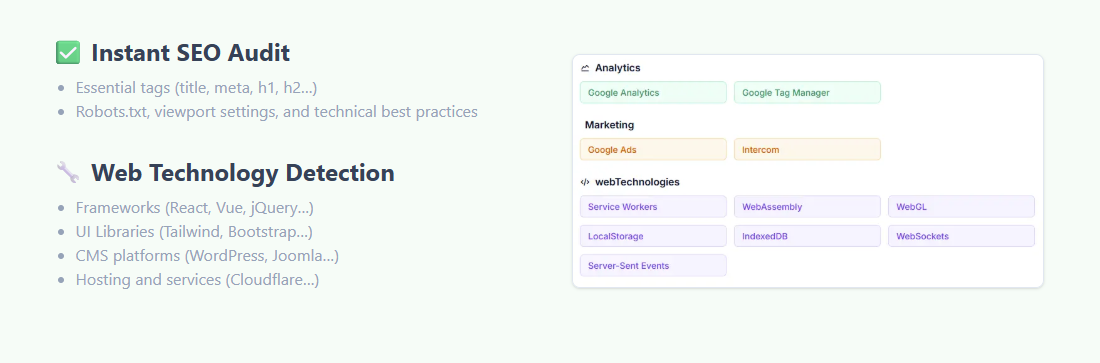Choose the Service Workers chip
The image size is (1100, 363).
(x=653, y=207)
